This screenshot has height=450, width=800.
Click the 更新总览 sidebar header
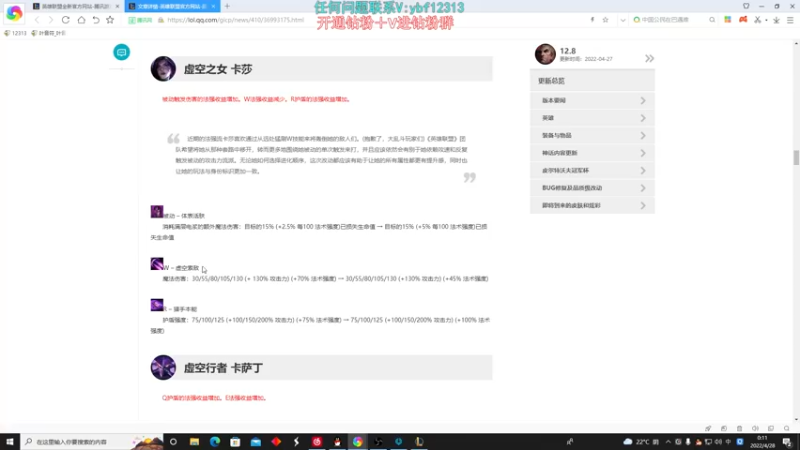592,81
